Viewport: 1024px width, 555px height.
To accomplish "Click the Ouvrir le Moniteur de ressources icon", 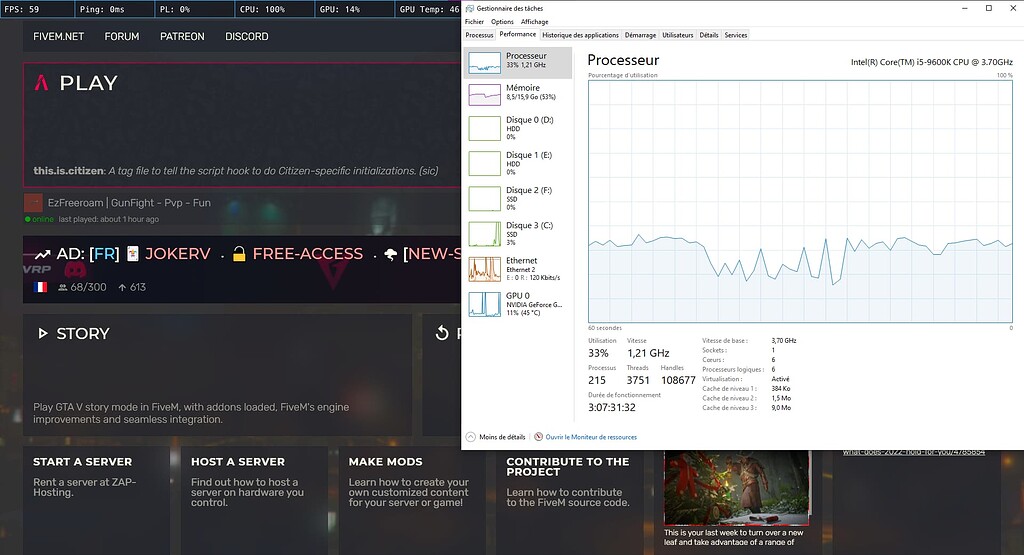I will 539,437.
